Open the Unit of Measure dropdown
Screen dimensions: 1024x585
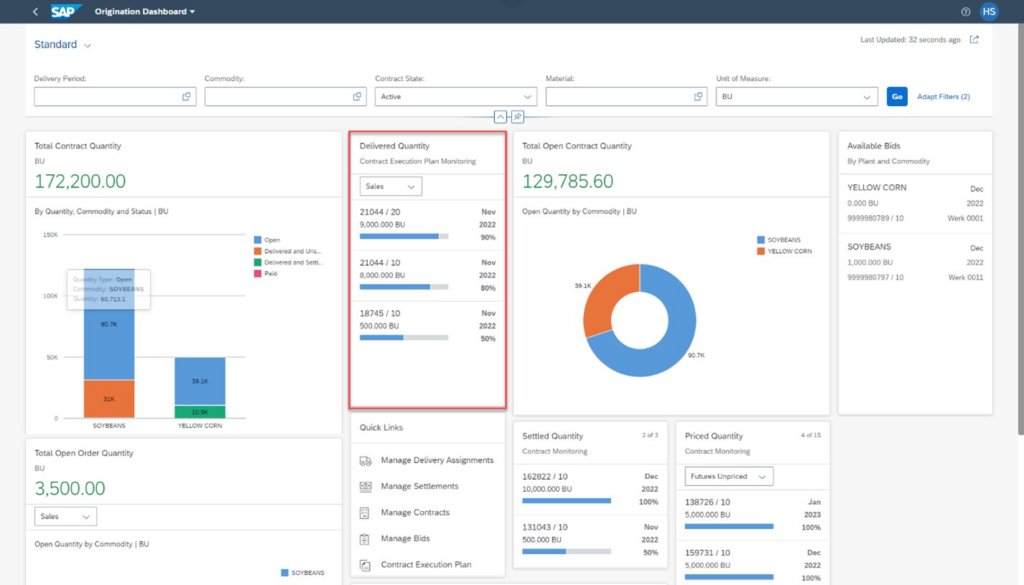(x=867, y=96)
